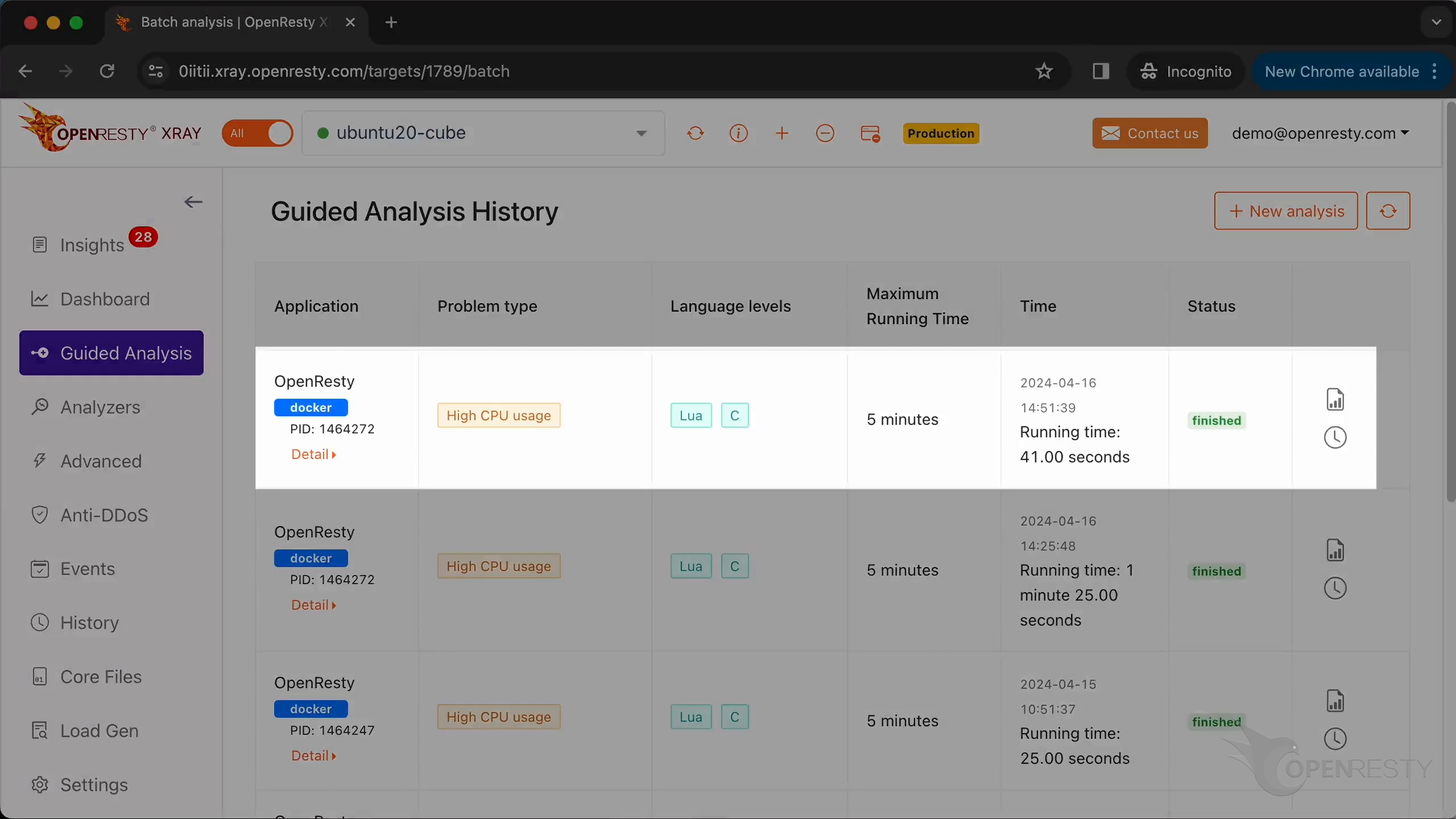The image size is (1456, 819).
Task: Reload the page in Chrome
Action: 107,71
